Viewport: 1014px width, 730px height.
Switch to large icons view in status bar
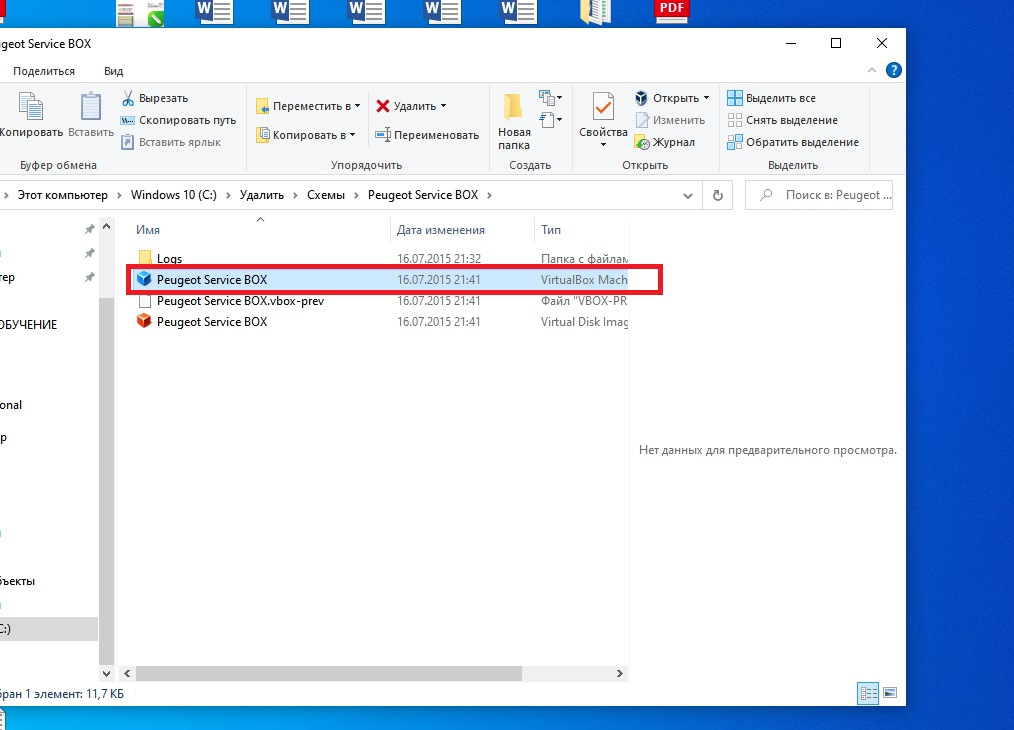890,693
